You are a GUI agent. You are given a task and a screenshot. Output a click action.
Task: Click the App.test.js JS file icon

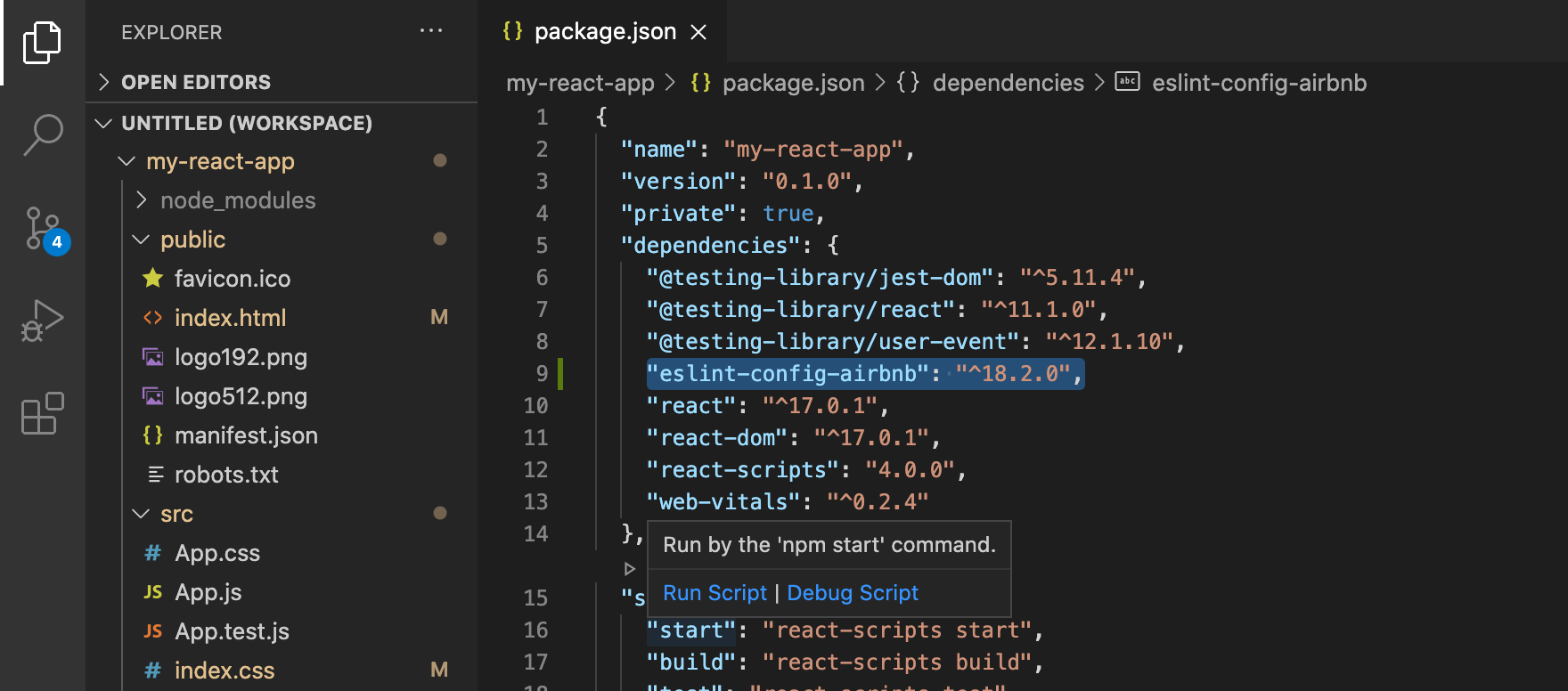click(x=153, y=631)
